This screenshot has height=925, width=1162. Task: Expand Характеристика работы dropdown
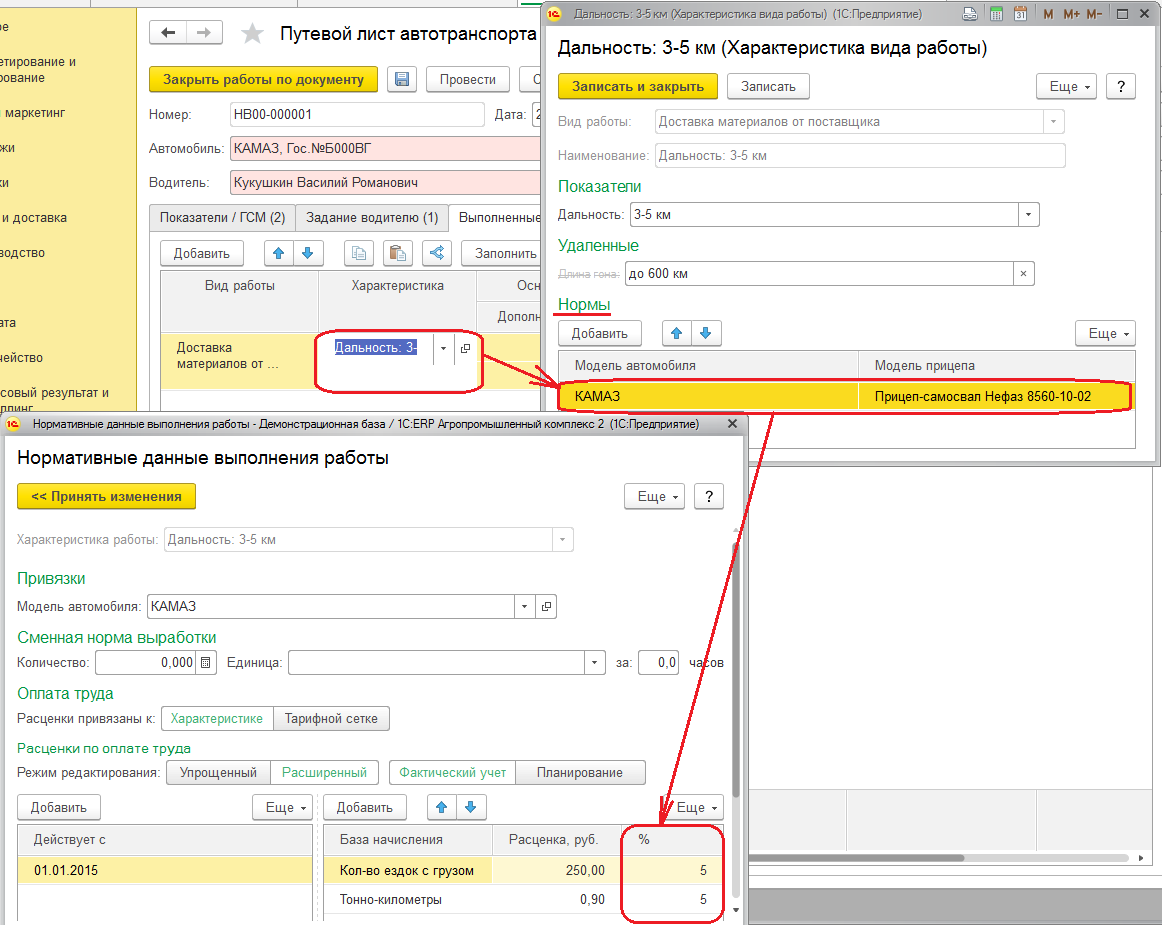point(562,540)
